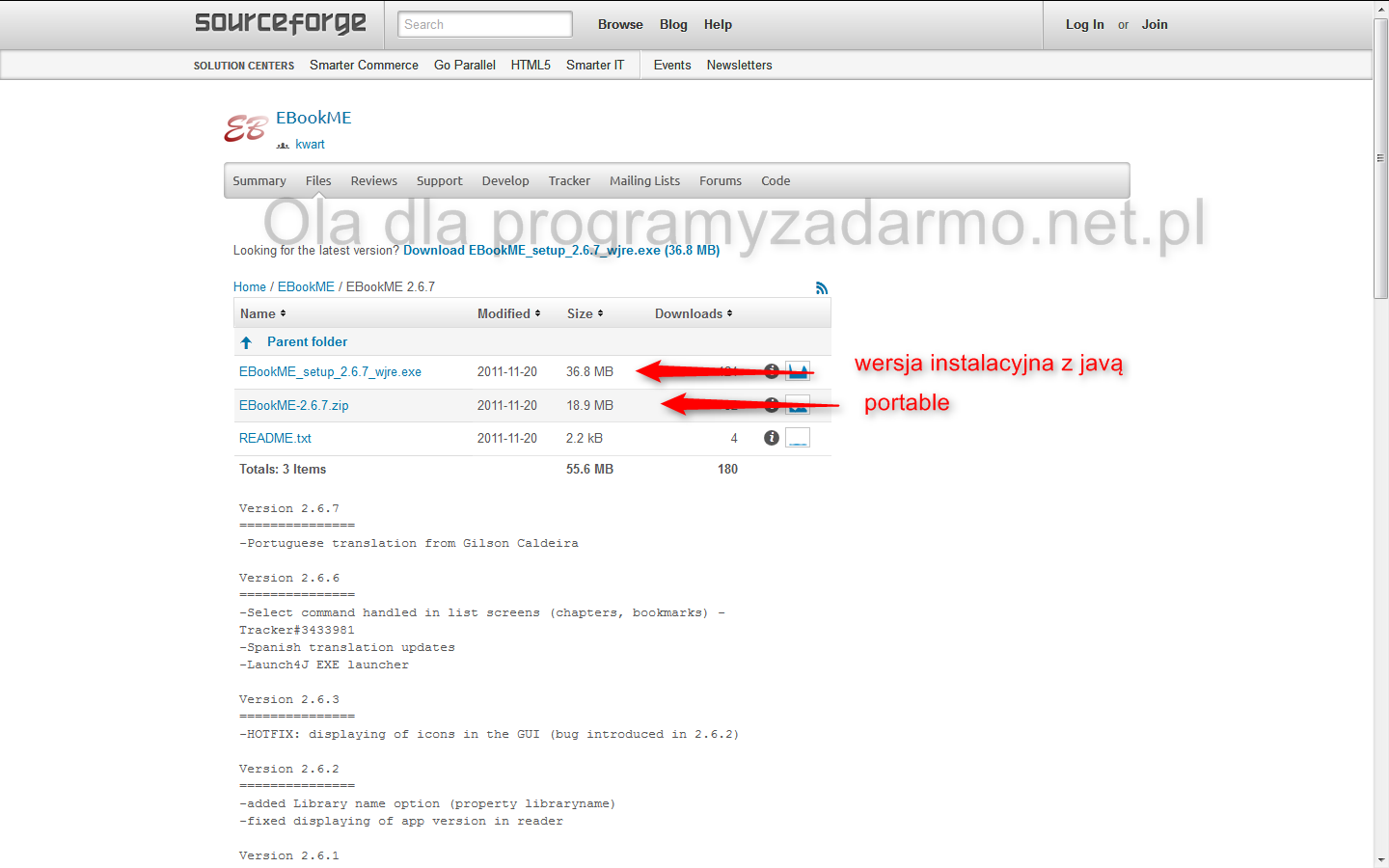Click the scrollbar down arrow
This screenshot has height=868, width=1389.
(x=1380, y=859)
